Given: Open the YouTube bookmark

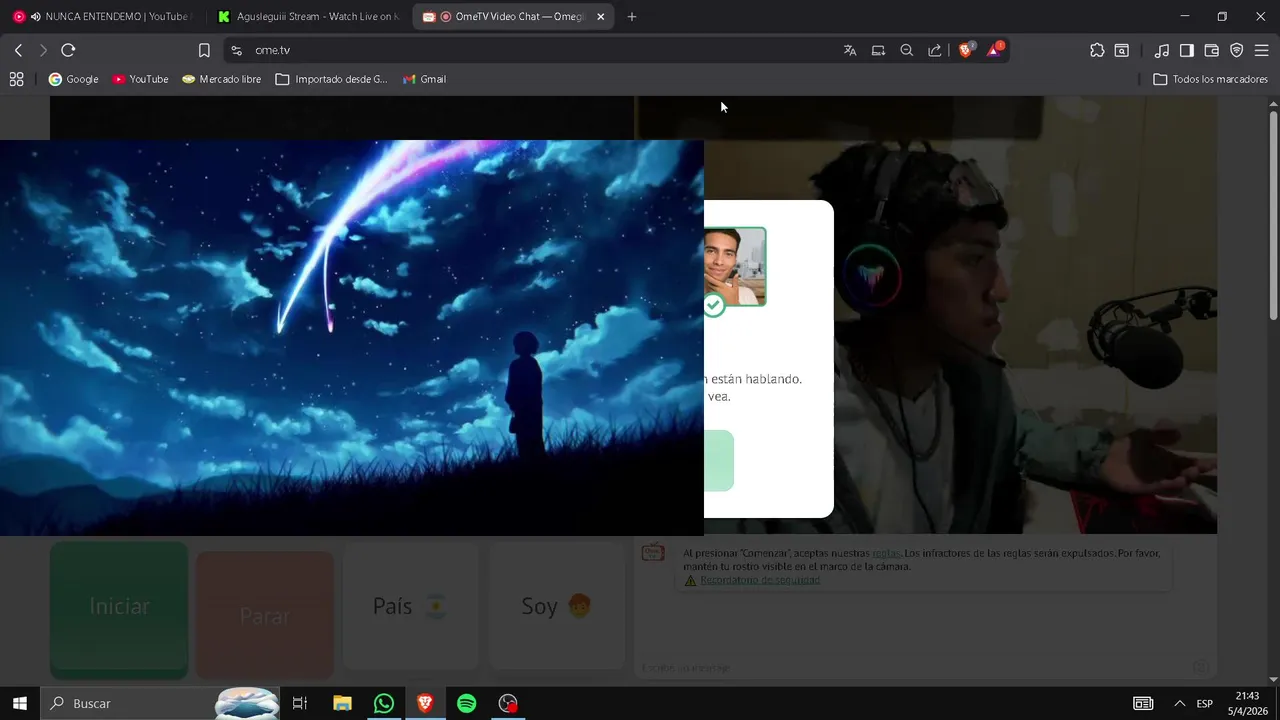Looking at the screenshot, I should point(140,79).
